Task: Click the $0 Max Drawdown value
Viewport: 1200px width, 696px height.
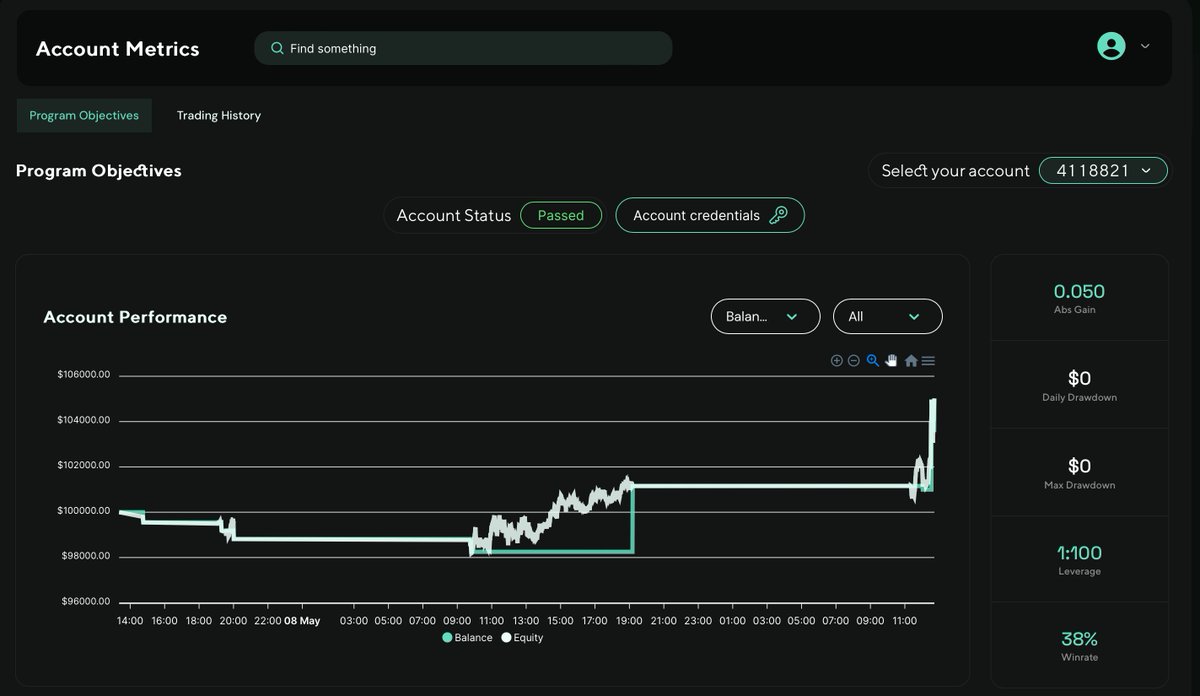Action: 1079,466
